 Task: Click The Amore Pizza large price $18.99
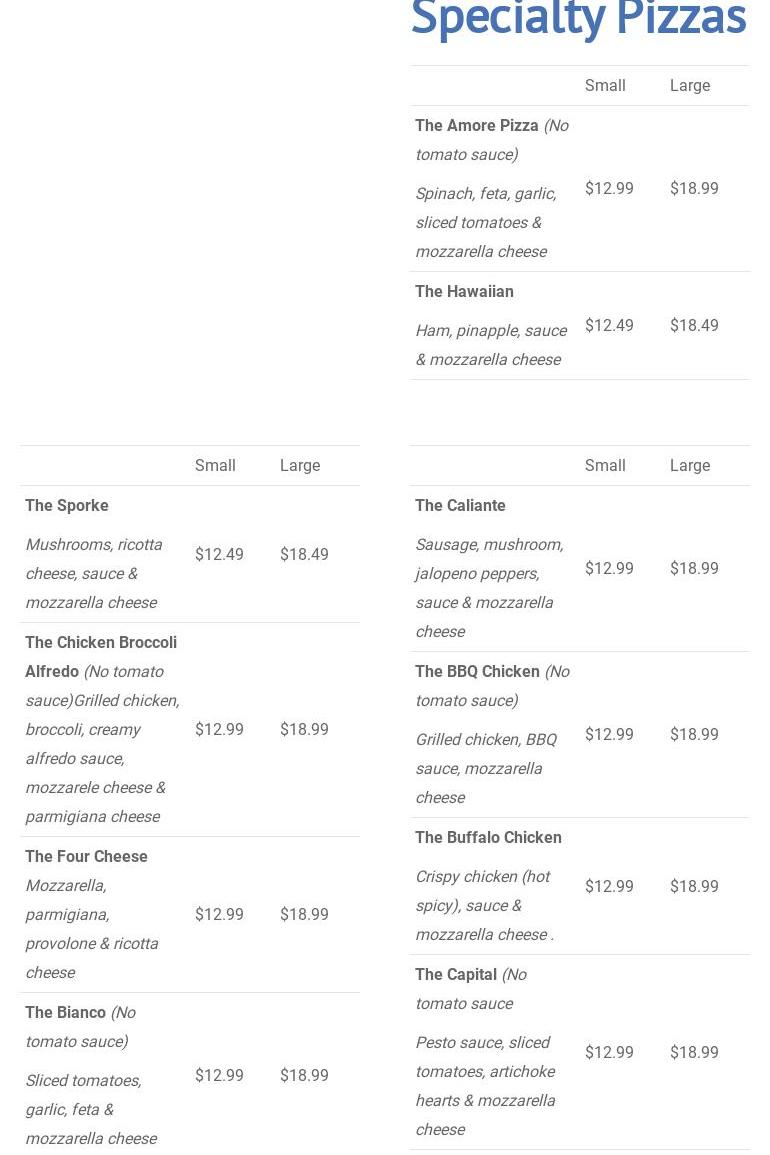[x=694, y=189]
